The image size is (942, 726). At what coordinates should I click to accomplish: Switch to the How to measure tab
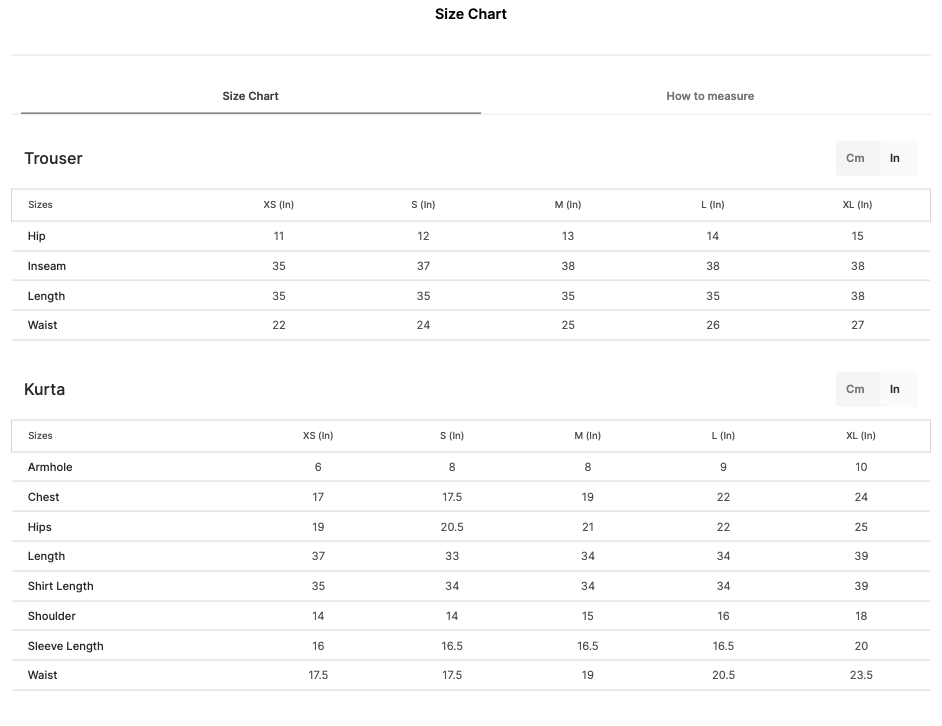[x=710, y=96]
